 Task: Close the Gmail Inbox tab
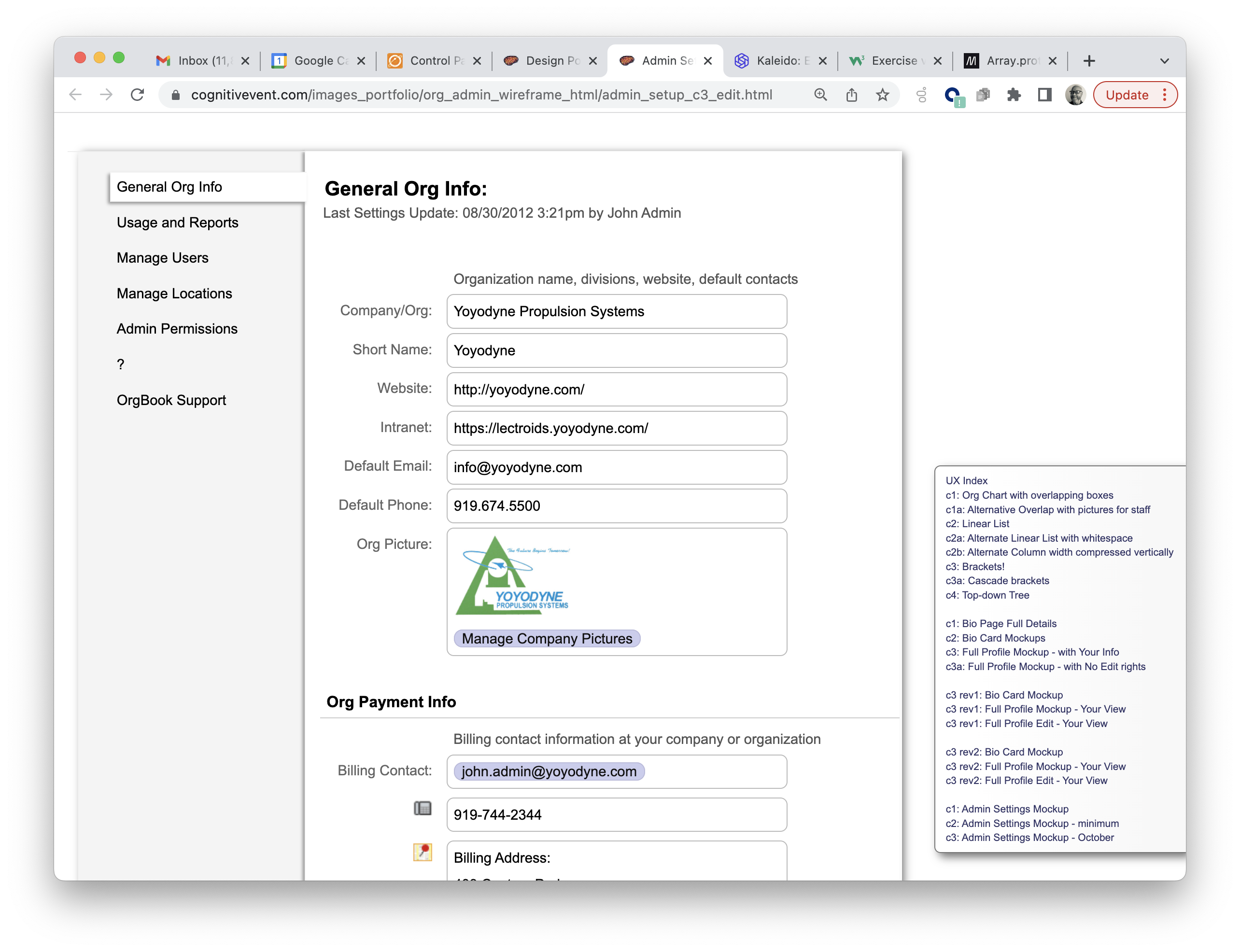[245, 61]
